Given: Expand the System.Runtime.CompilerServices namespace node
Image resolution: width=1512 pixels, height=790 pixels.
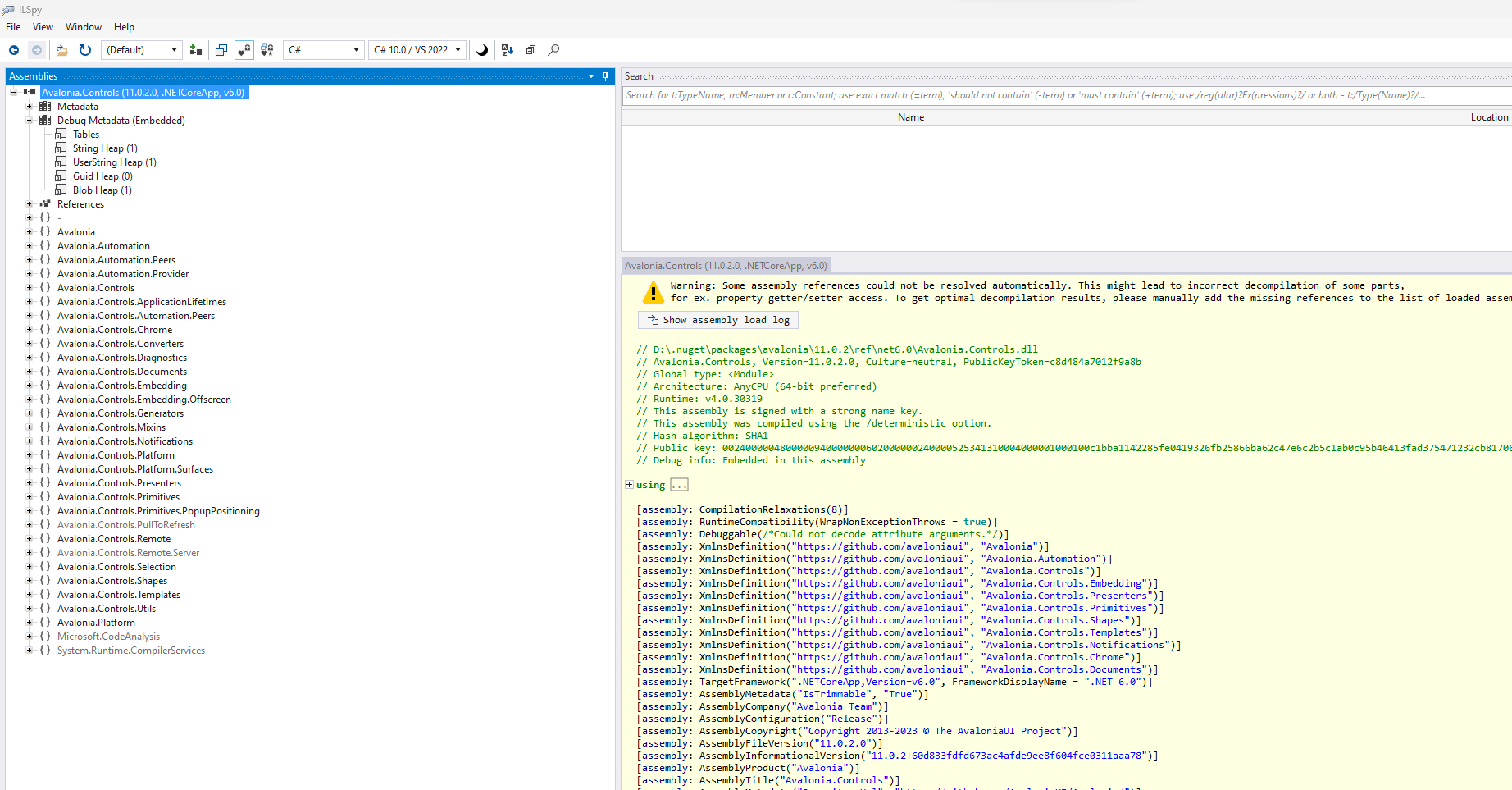Looking at the screenshot, I should click(x=30, y=651).
